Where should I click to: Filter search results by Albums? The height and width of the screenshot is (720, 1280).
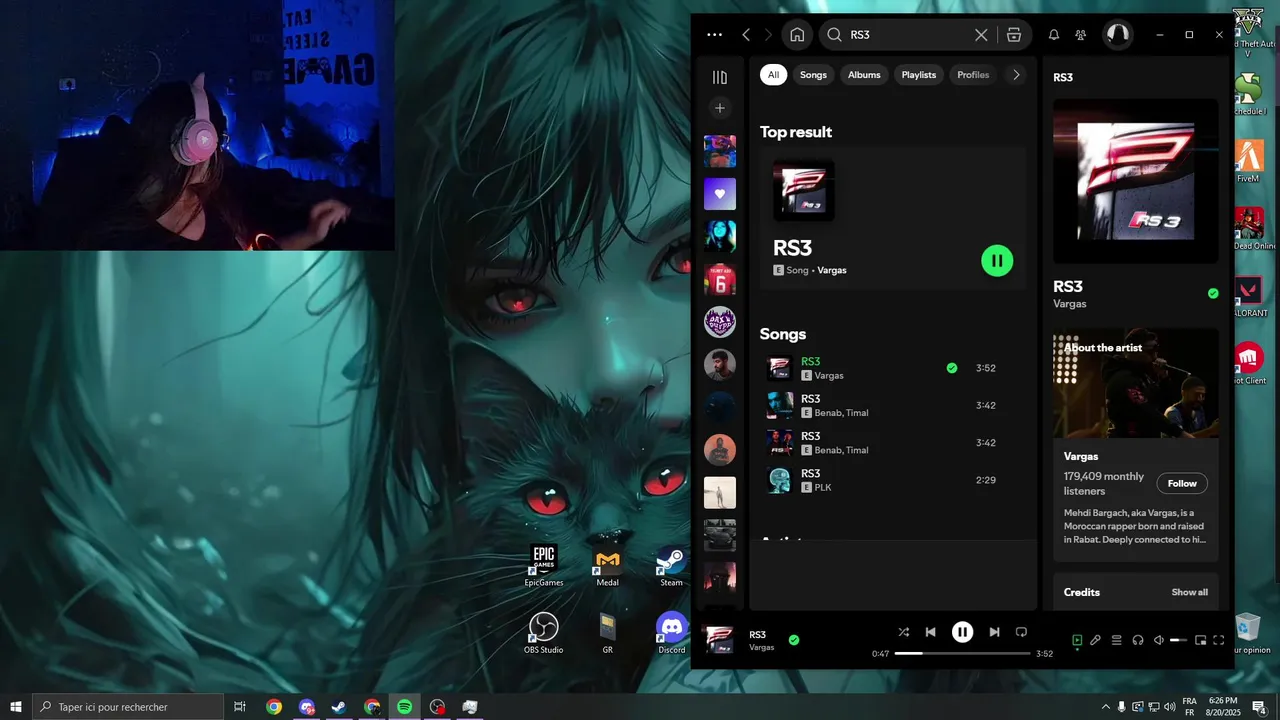click(x=864, y=75)
